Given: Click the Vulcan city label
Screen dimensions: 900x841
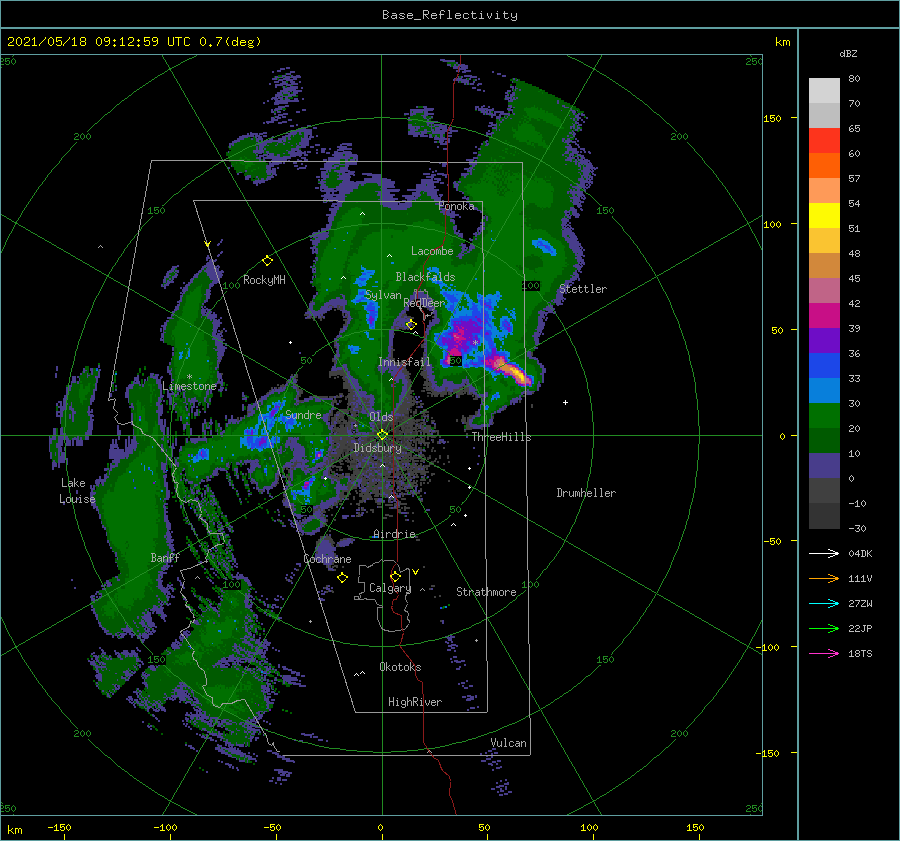Looking at the screenshot, I should coord(508,743).
